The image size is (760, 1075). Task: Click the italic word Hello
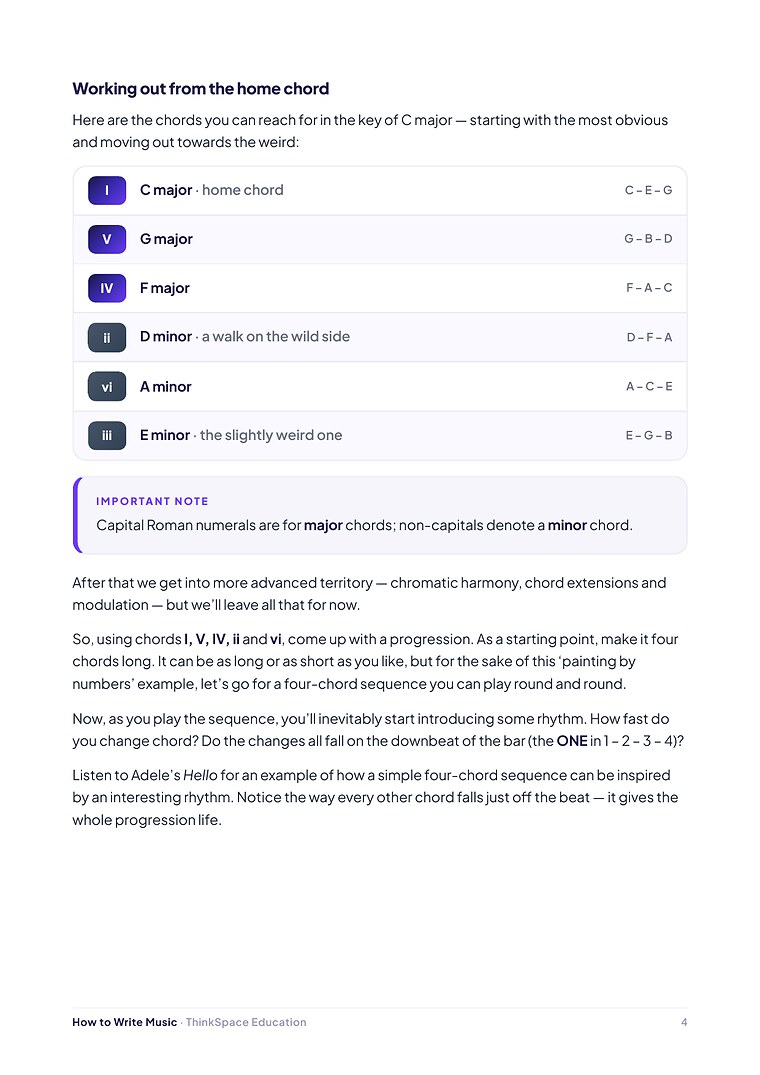tap(200, 775)
